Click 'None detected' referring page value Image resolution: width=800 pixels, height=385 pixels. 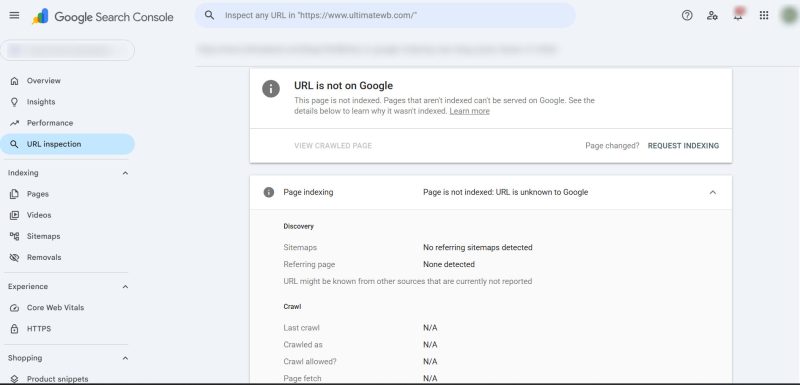(449, 264)
